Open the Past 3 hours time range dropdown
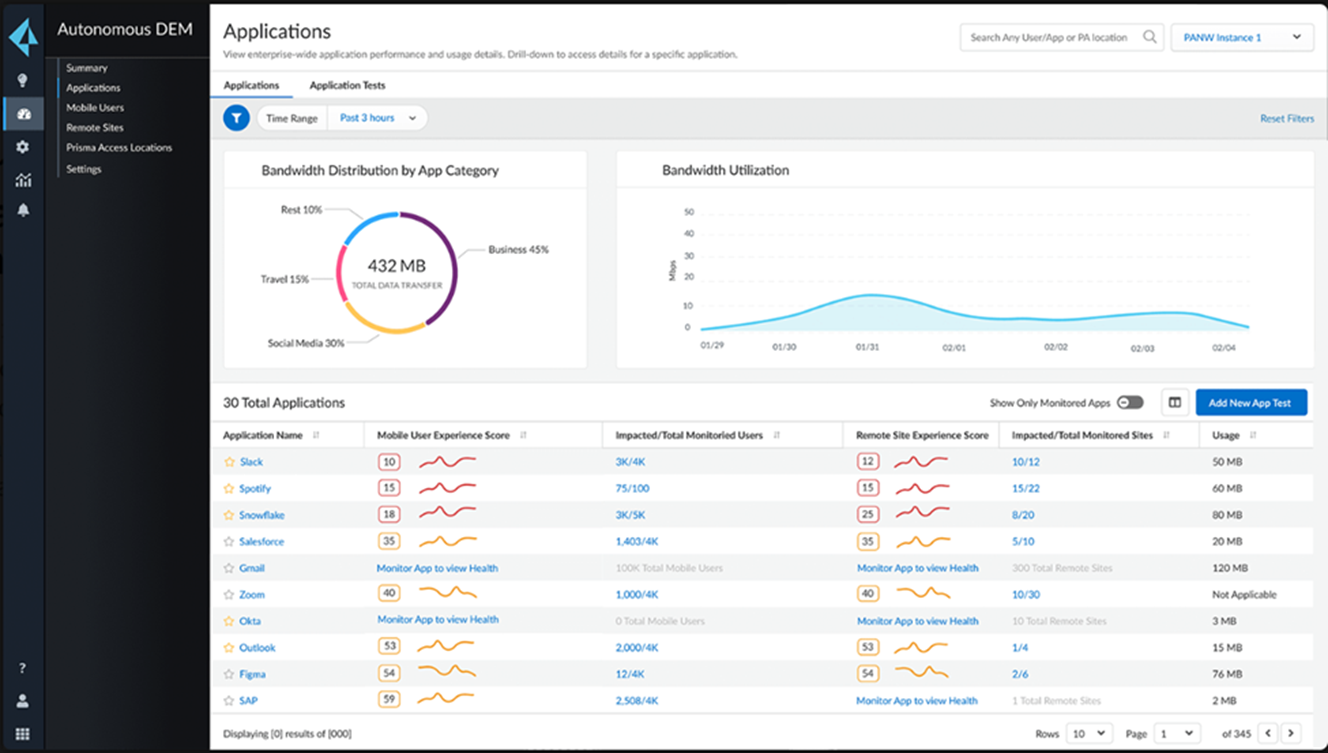 (x=377, y=118)
